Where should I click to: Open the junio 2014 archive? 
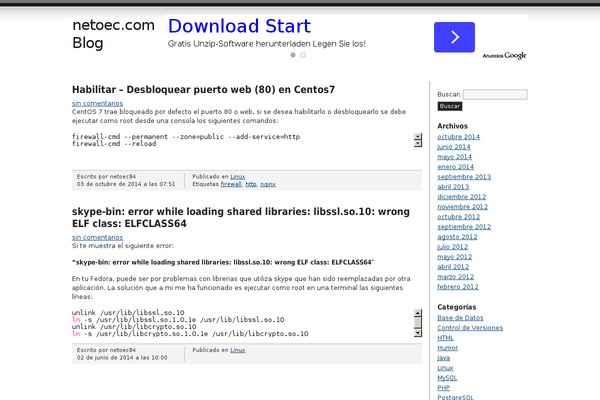[x=454, y=147]
